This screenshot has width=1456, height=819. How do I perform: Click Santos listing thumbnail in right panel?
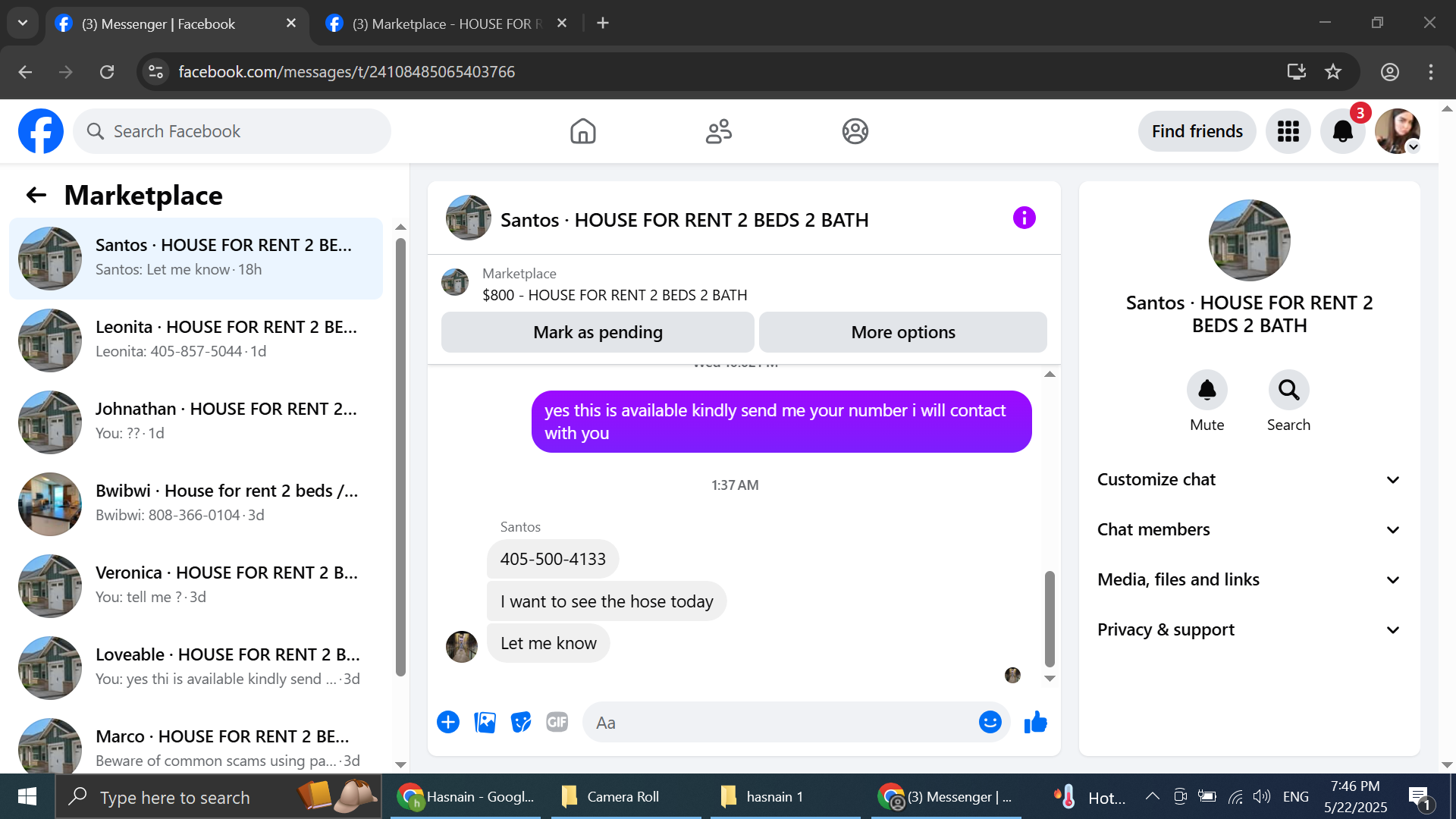tap(1249, 240)
